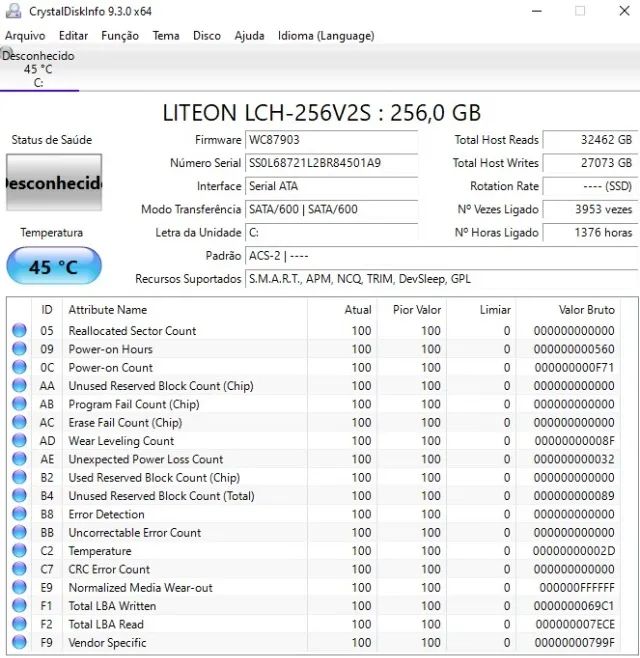Click status circle for Total LBA Read
Viewport: 640px width, 658px height.
(x=19, y=624)
